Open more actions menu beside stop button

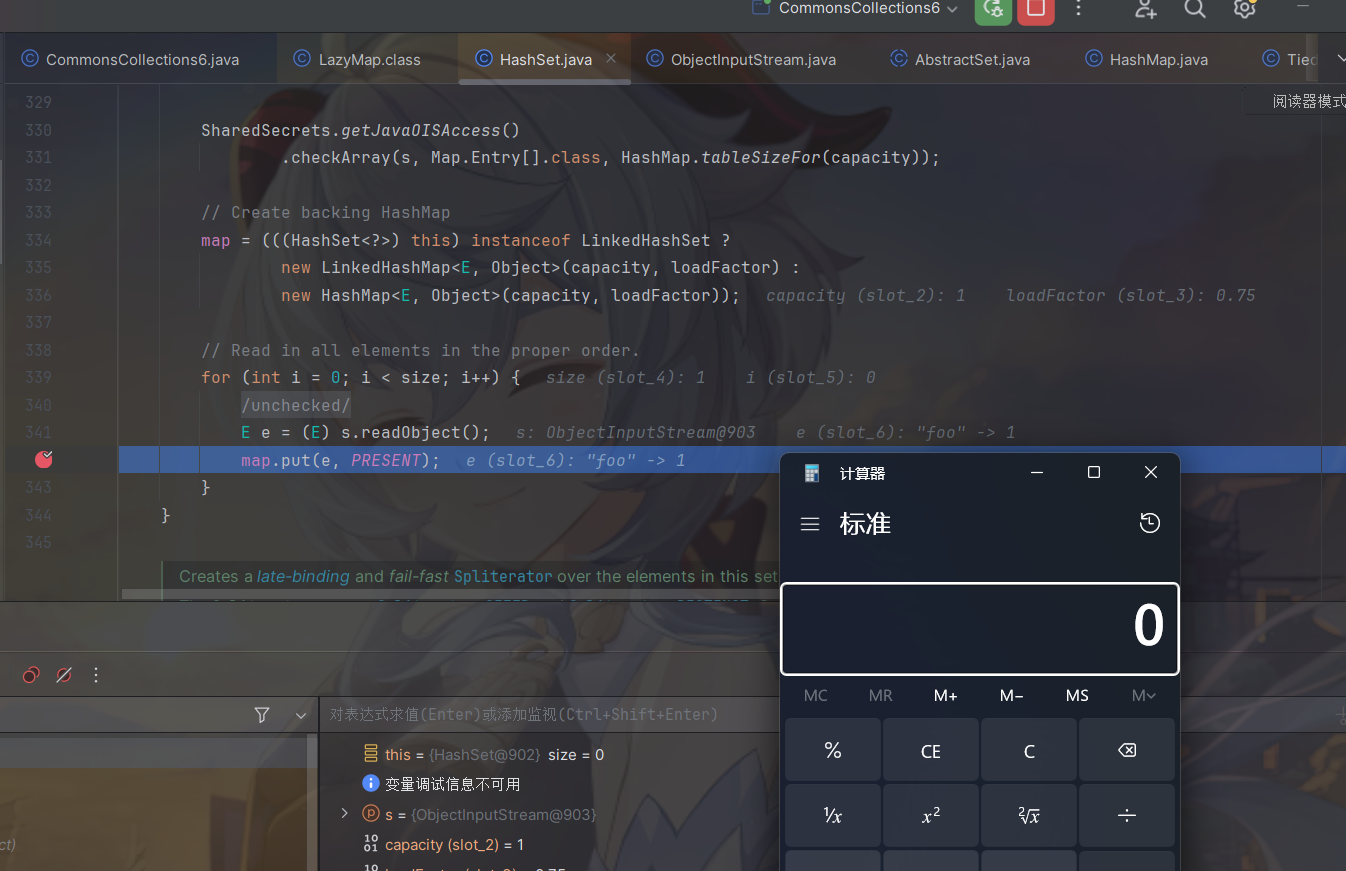click(1078, 9)
